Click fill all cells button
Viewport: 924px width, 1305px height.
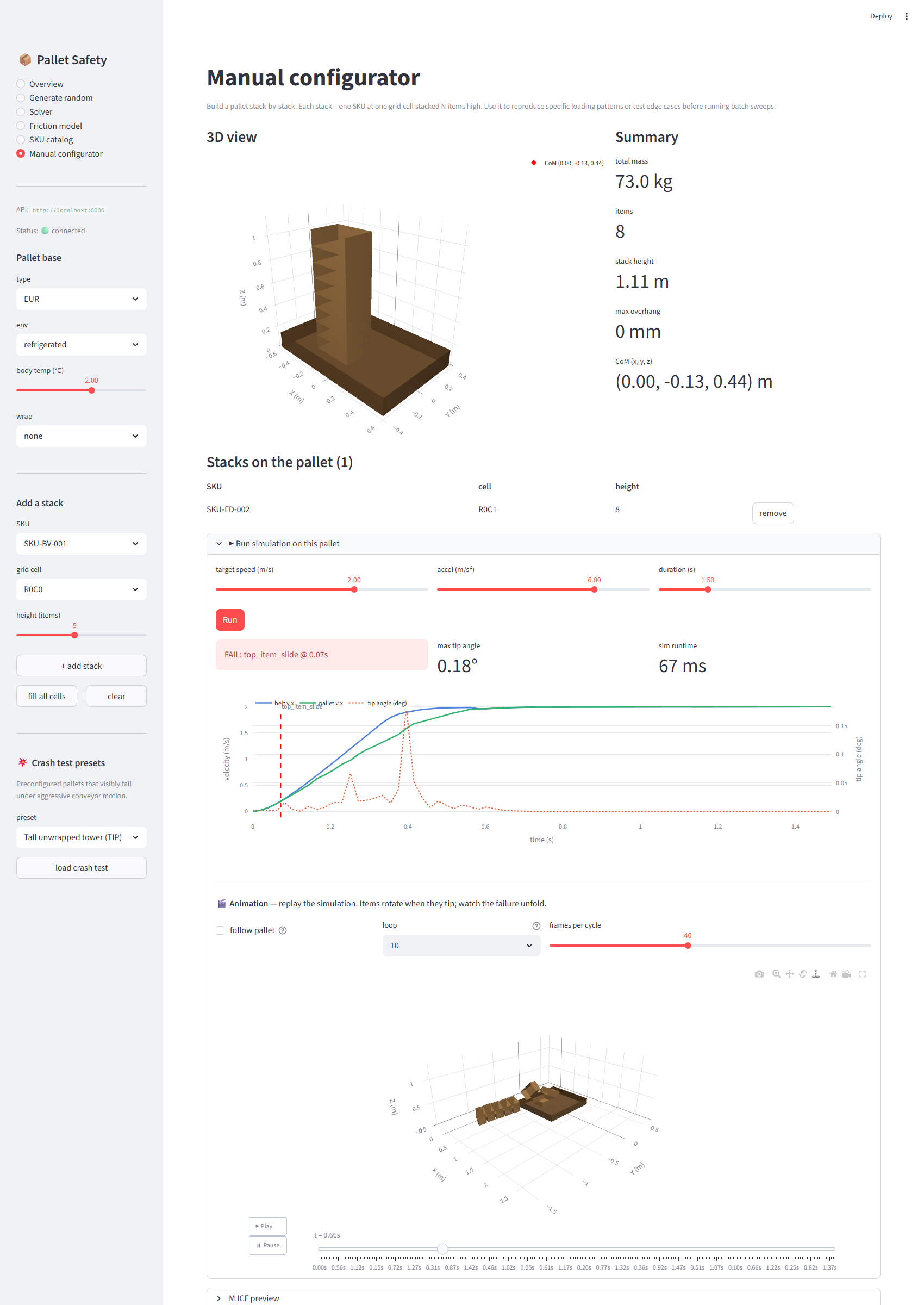47,696
